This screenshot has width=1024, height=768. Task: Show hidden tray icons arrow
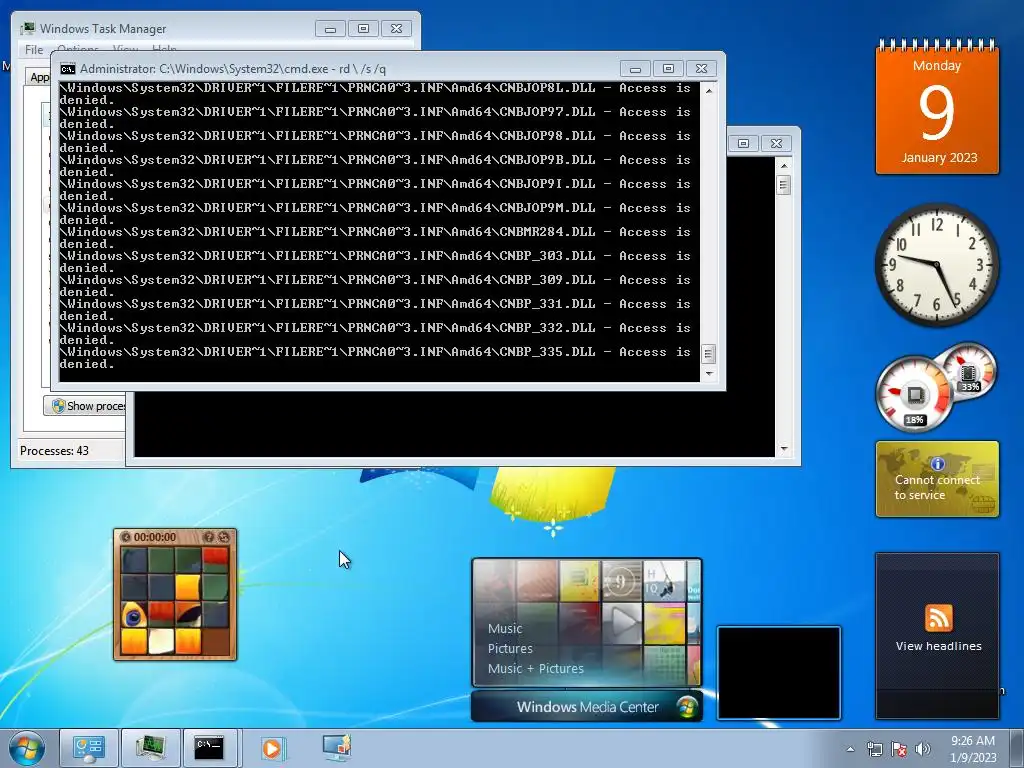coord(850,749)
